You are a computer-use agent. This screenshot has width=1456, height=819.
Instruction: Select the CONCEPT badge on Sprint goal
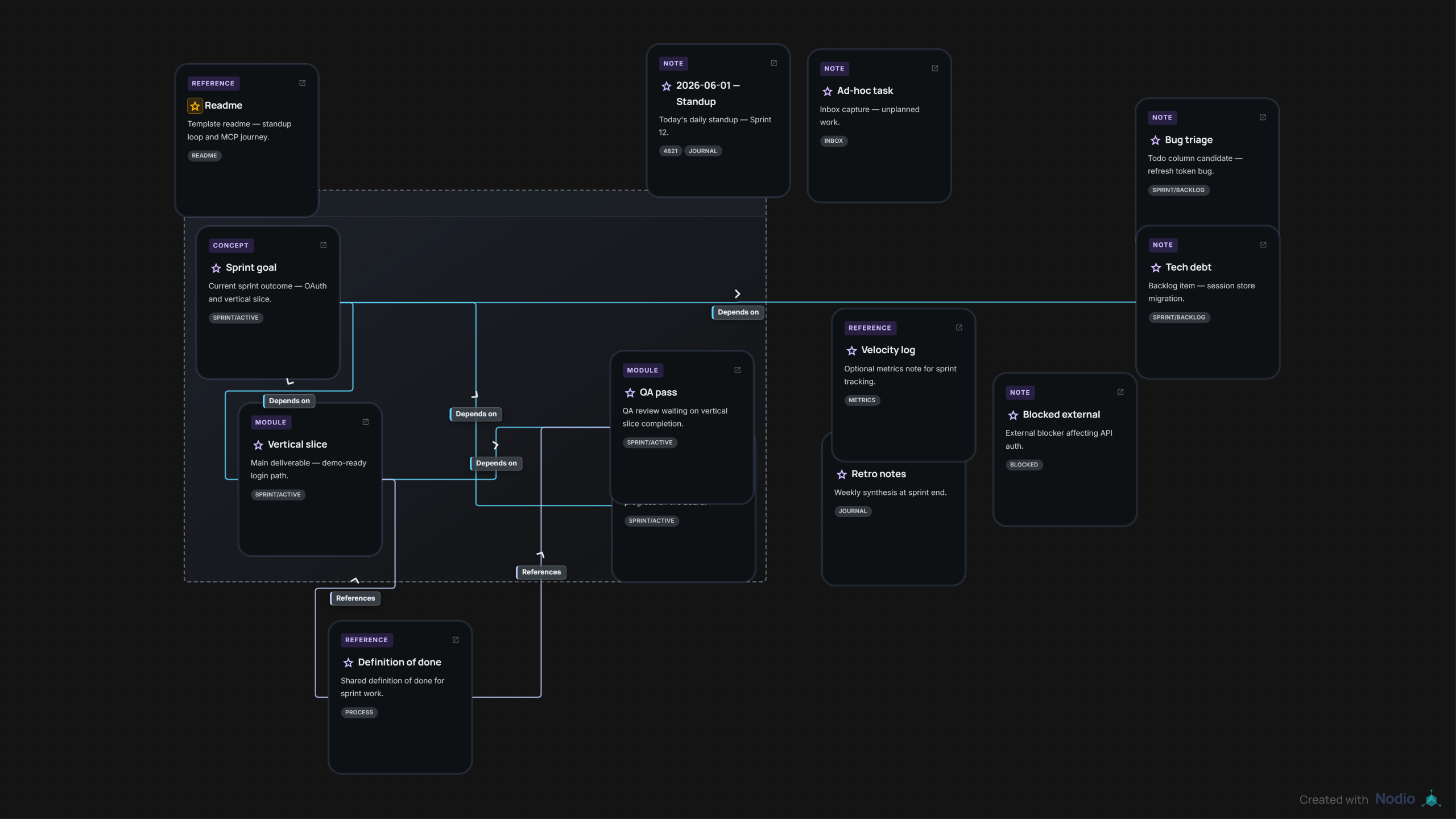231,246
